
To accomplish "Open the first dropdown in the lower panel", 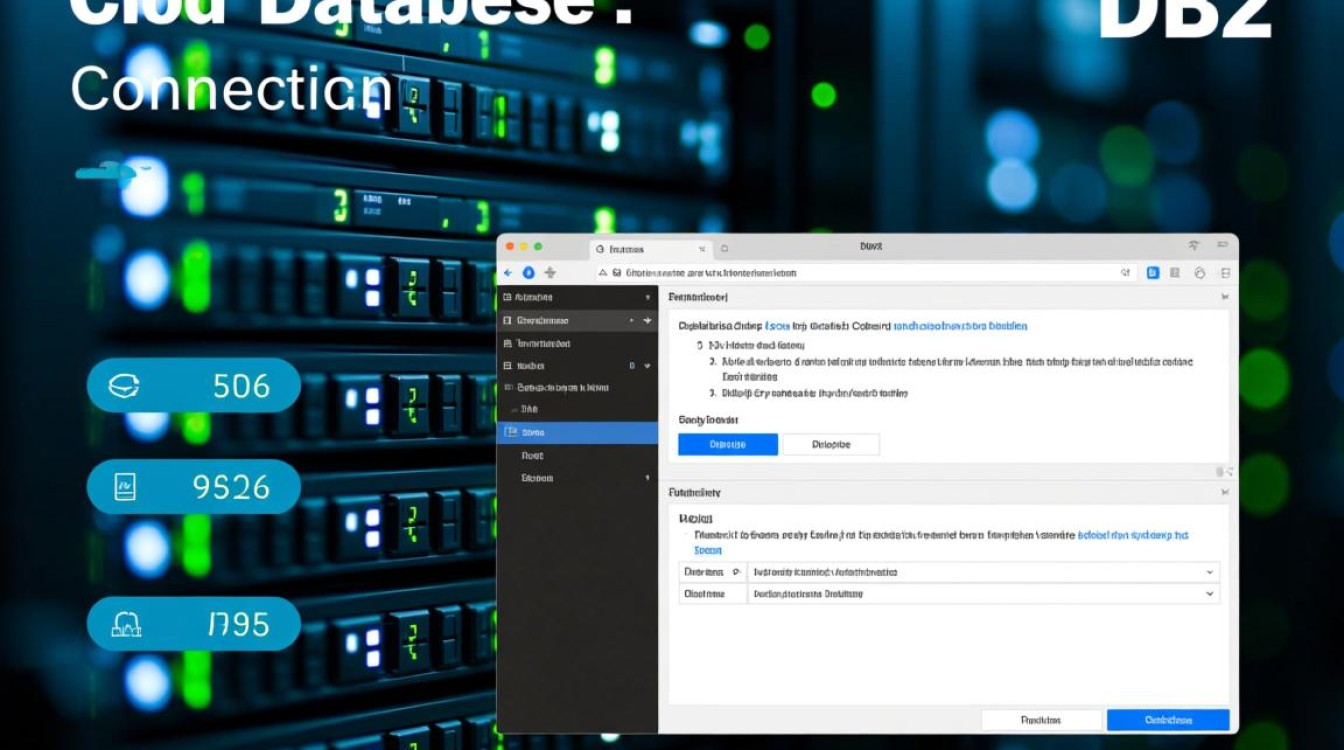I will (x=1210, y=572).
